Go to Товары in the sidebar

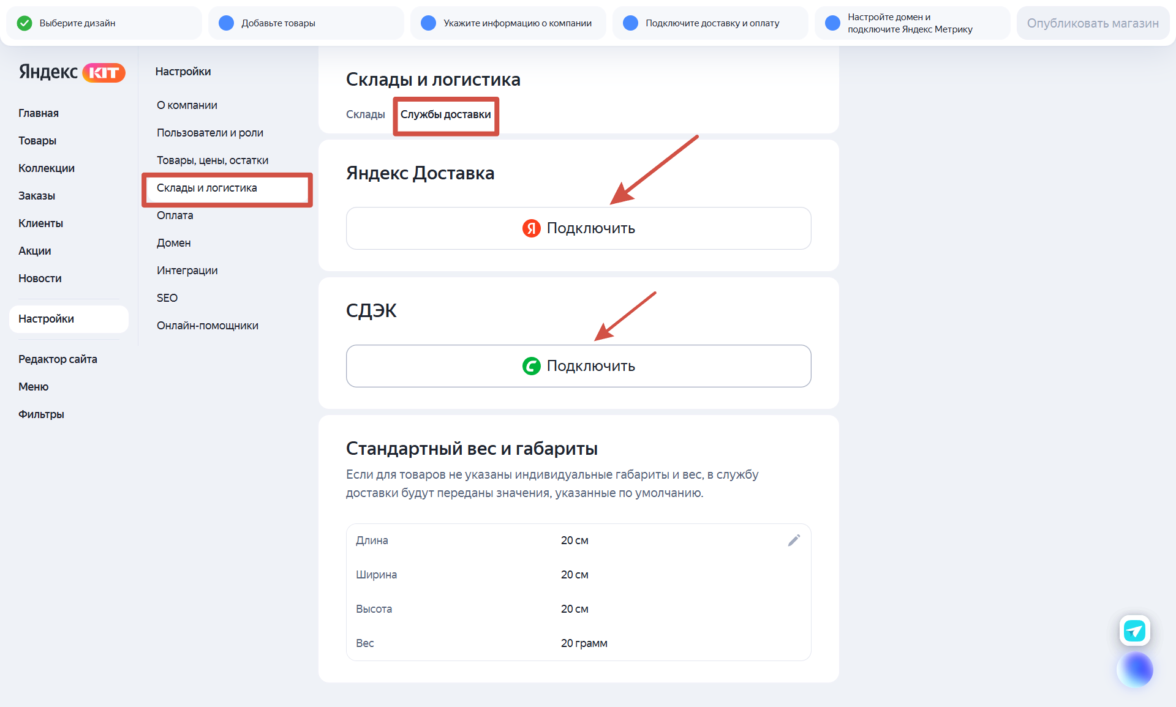37,141
